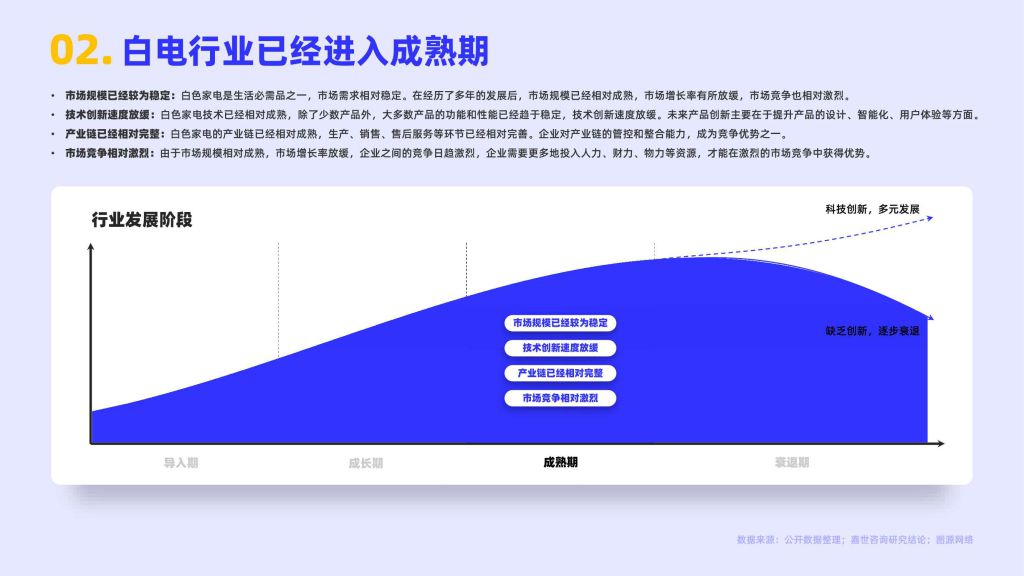Click the chart title 行业发展阶段
Screen dimensions: 1024x576
point(142,220)
